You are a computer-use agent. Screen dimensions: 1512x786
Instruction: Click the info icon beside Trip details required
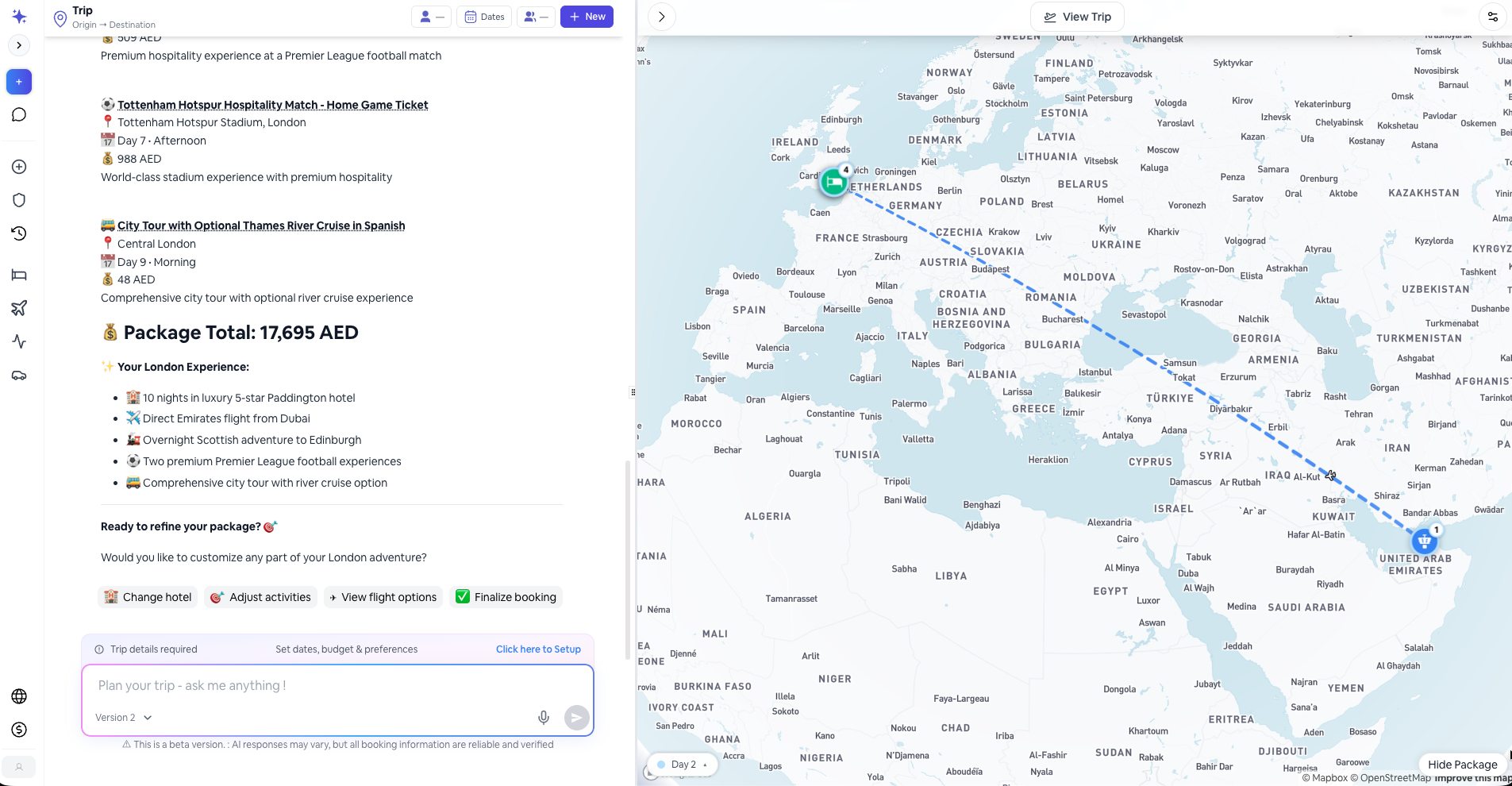click(99, 649)
